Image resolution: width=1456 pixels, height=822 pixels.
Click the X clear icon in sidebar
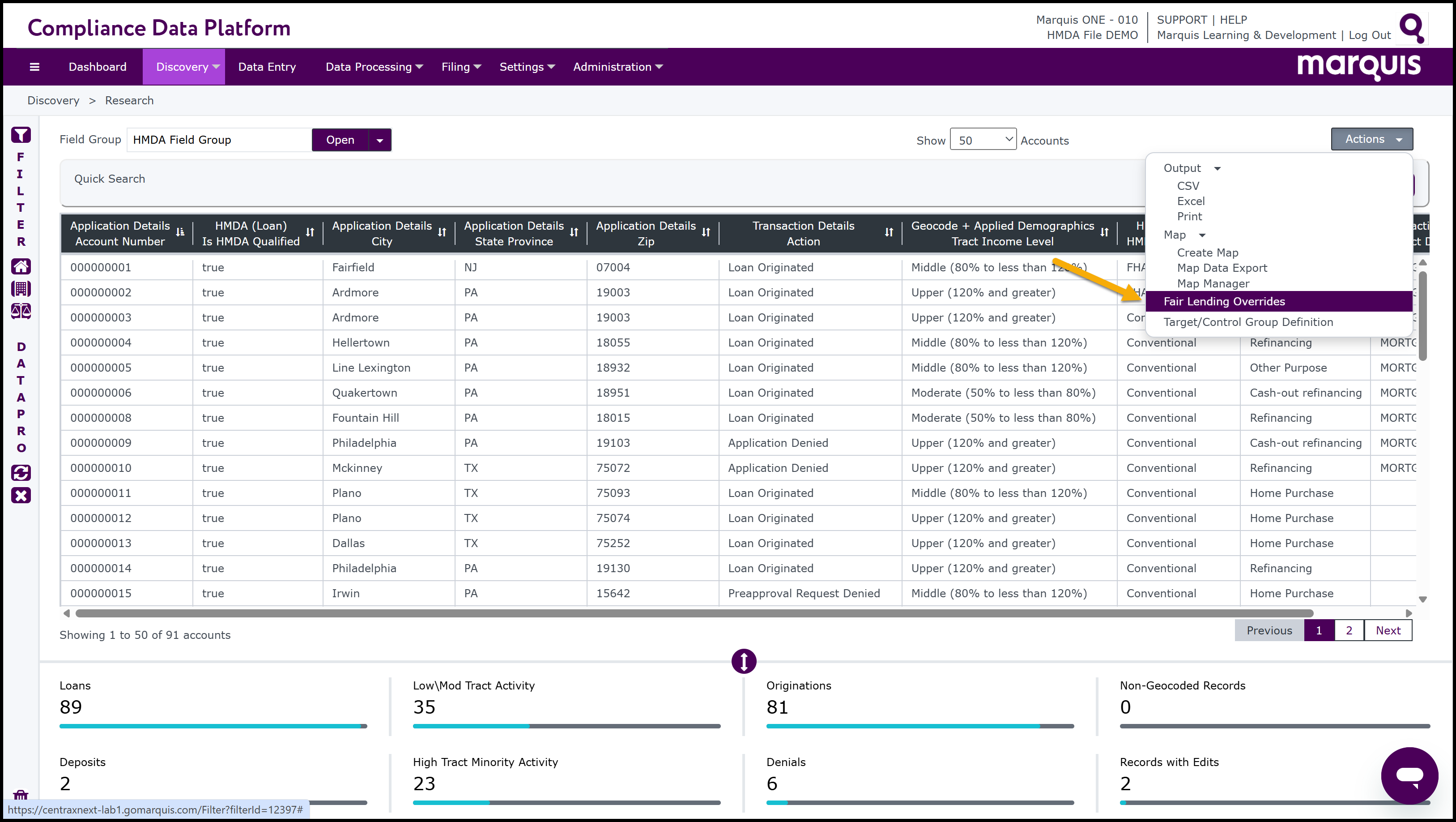click(21, 496)
